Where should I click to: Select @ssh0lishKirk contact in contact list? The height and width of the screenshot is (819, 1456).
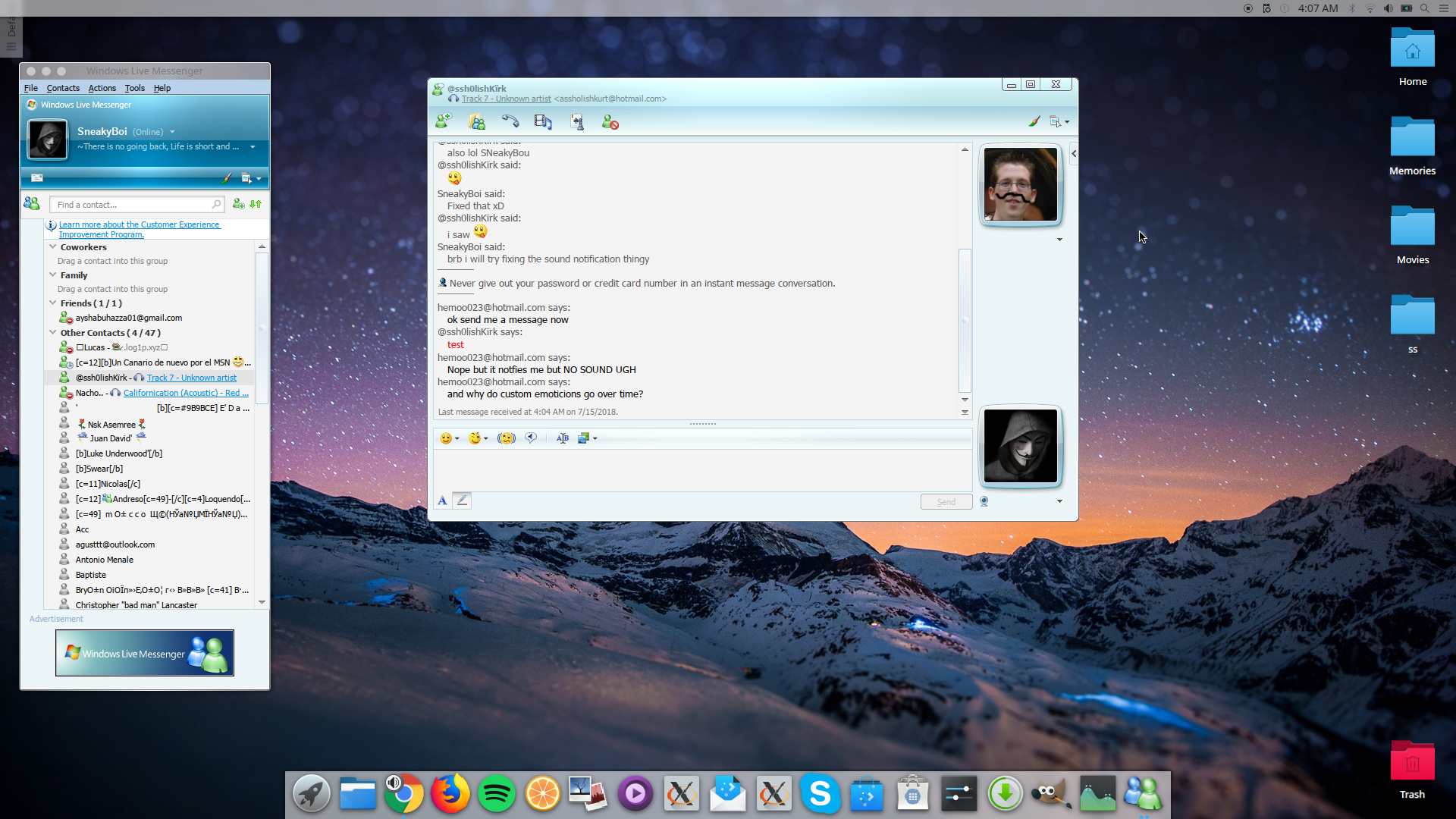pyautogui.click(x=101, y=377)
